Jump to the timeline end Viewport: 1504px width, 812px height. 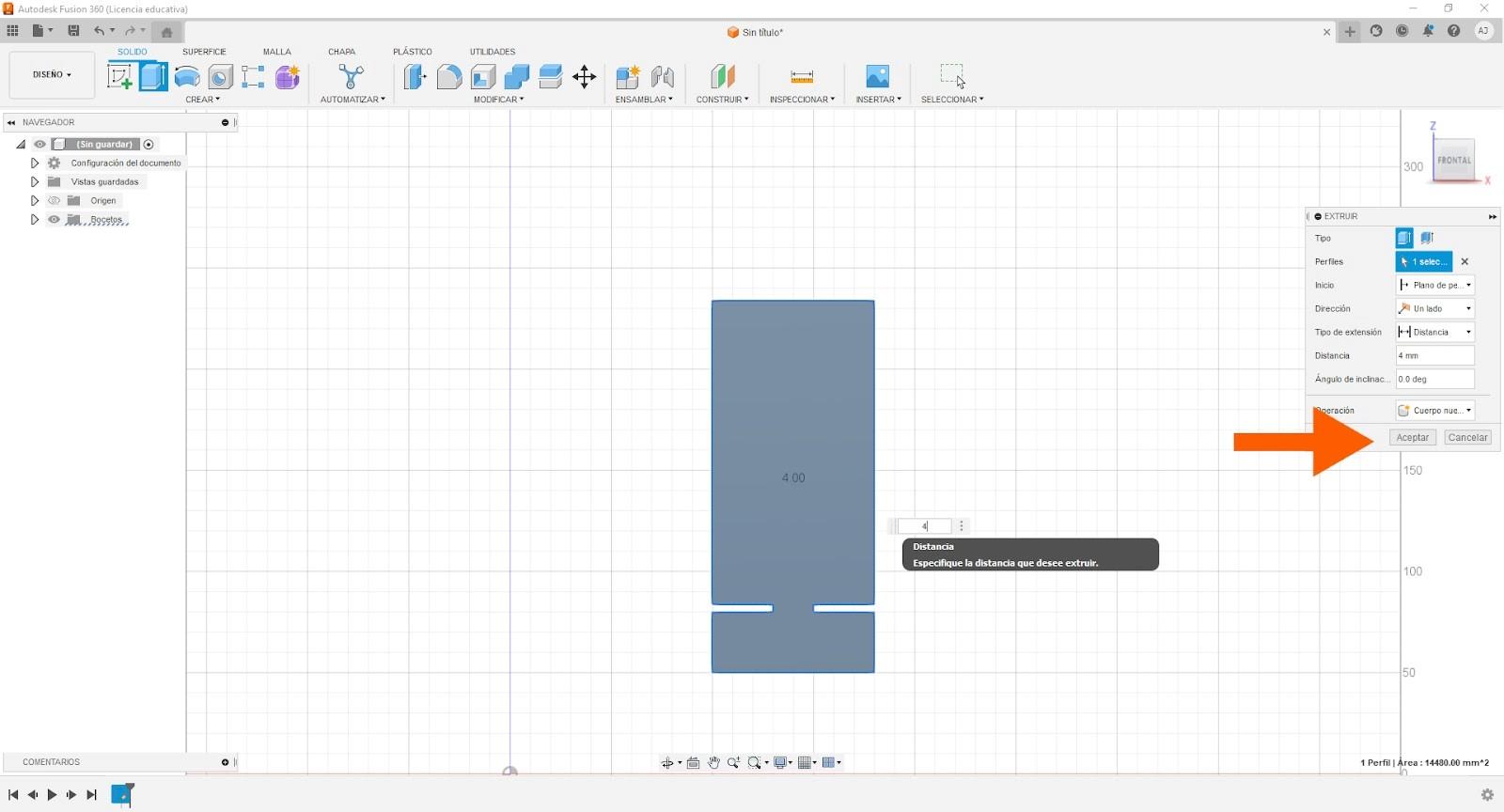(91, 795)
